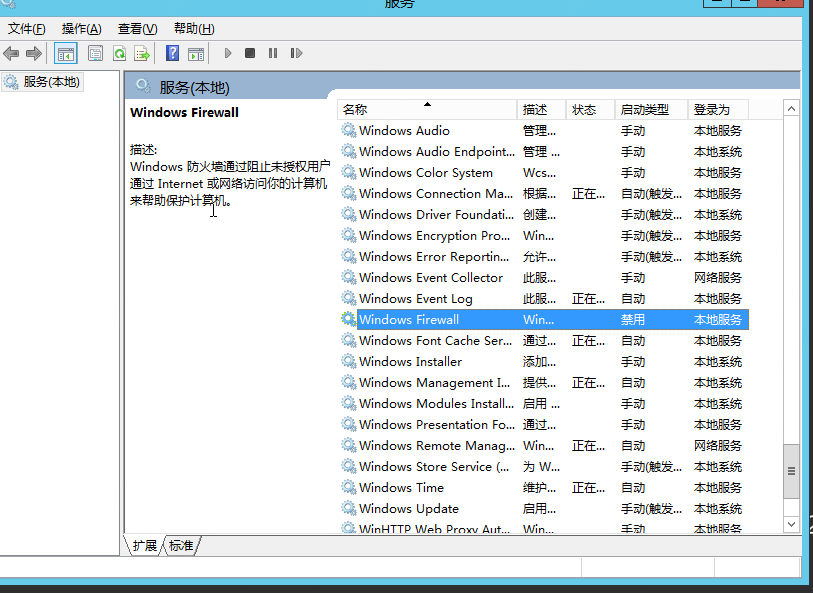Image resolution: width=813 pixels, height=593 pixels.
Task: Select the Windows Audio service
Action: pyautogui.click(x=544, y=131)
